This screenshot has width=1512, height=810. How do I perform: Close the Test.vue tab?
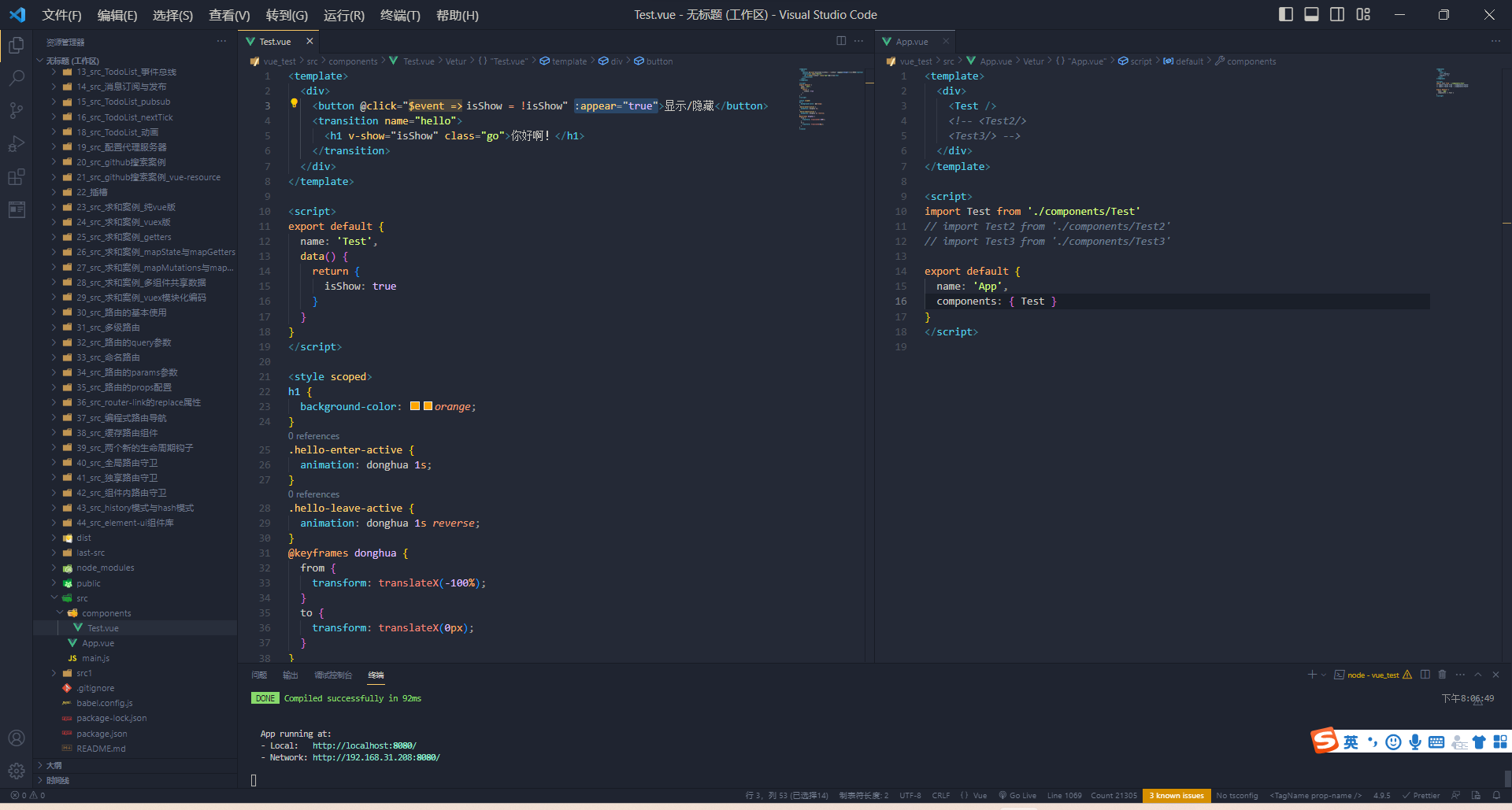tap(309, 41)
